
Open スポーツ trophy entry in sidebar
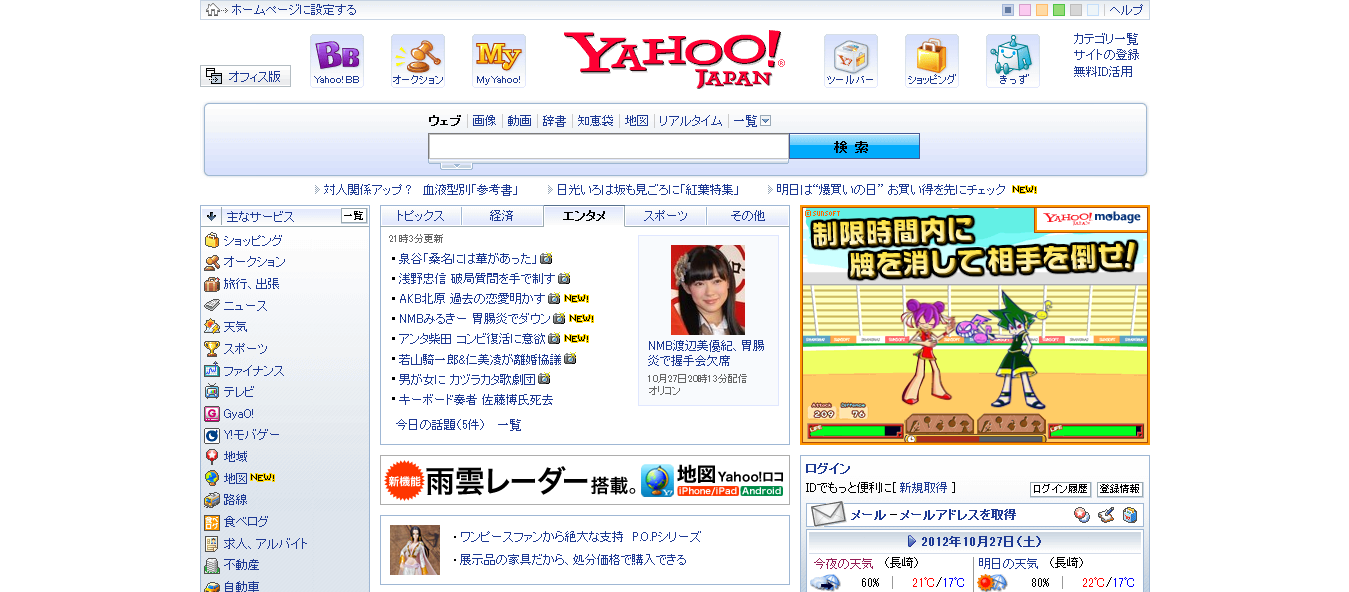click(x=245, y=349)
